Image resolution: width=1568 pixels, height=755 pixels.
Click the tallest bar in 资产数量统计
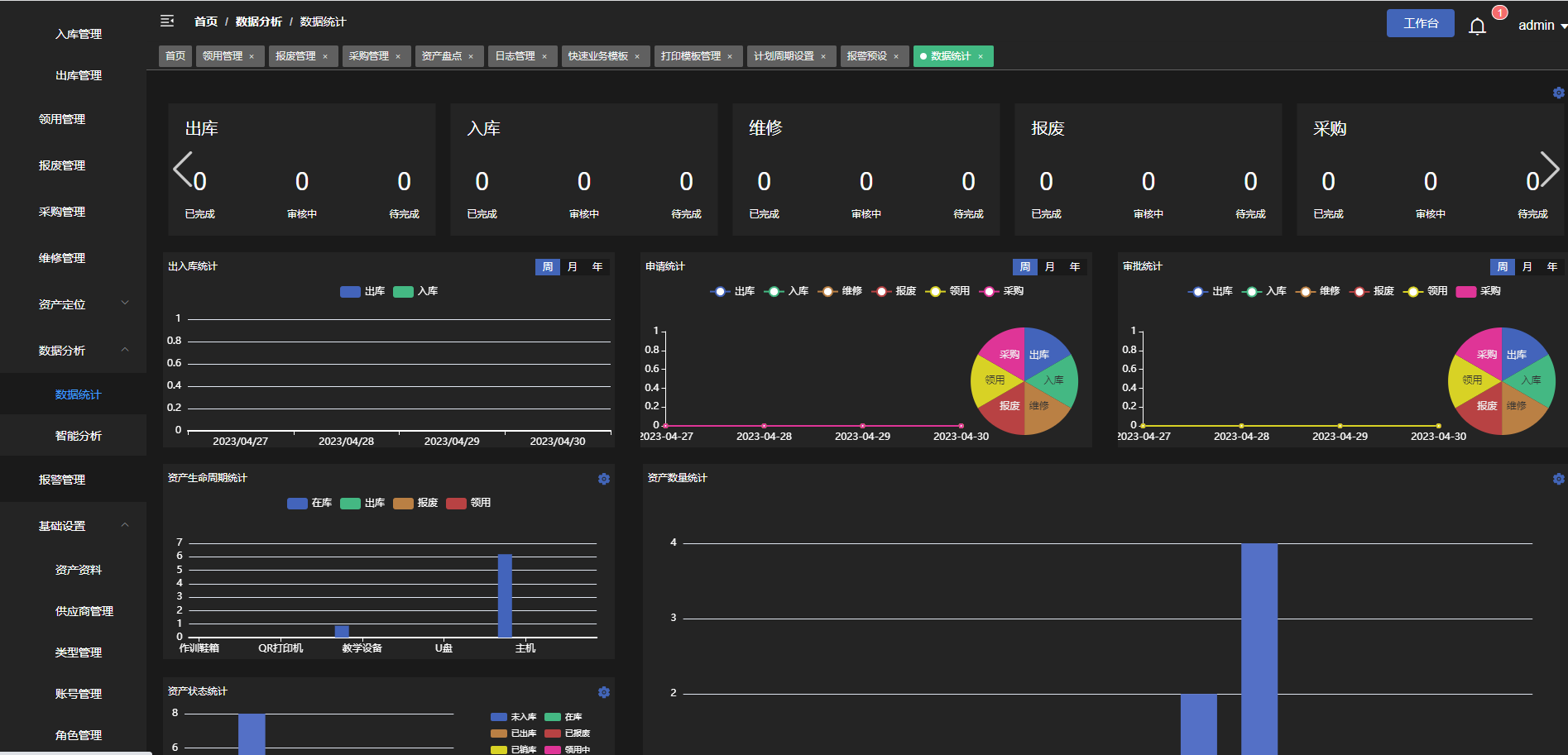point(1259,649)
